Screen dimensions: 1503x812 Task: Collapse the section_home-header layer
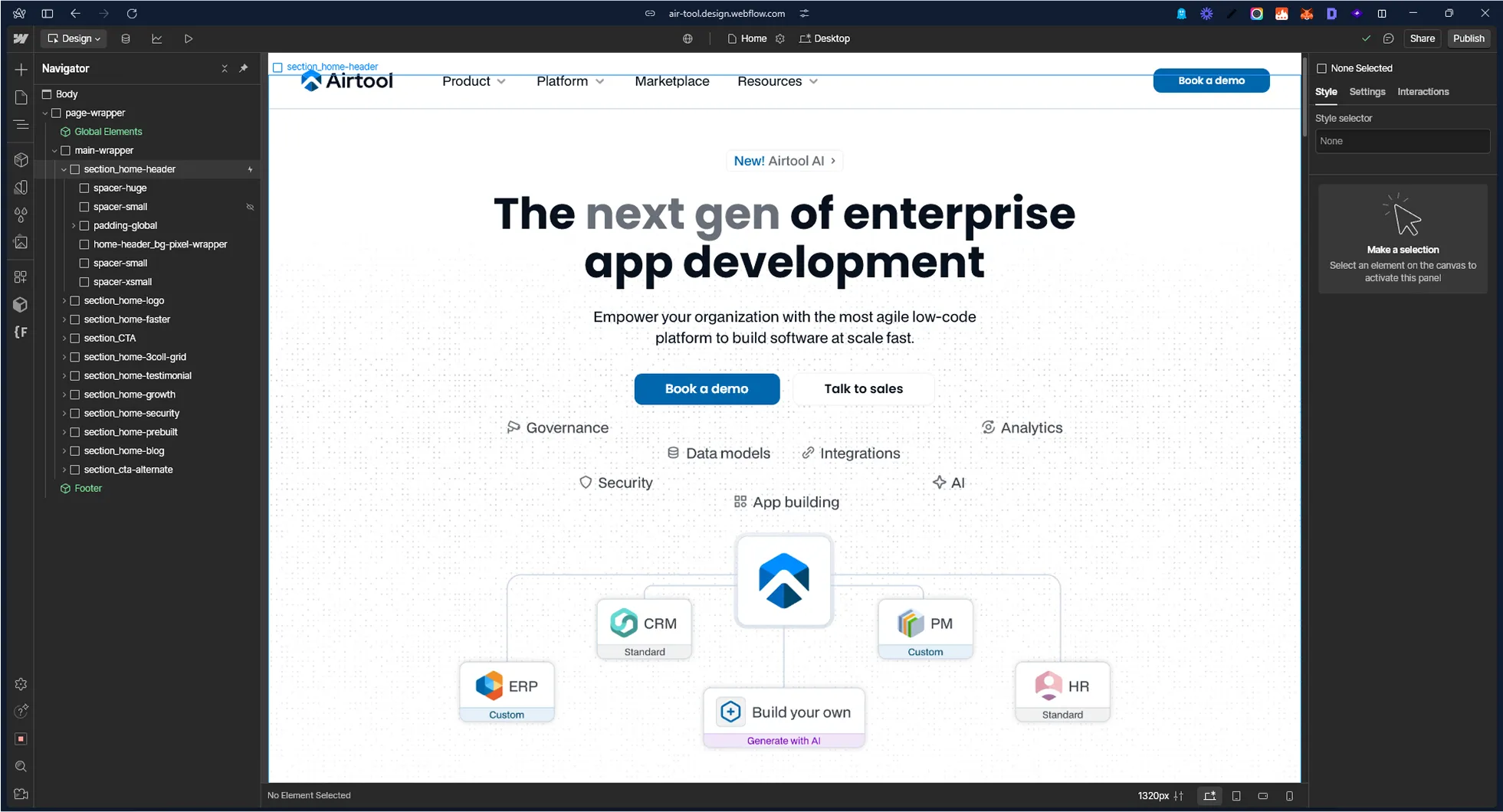pos(64,169)
